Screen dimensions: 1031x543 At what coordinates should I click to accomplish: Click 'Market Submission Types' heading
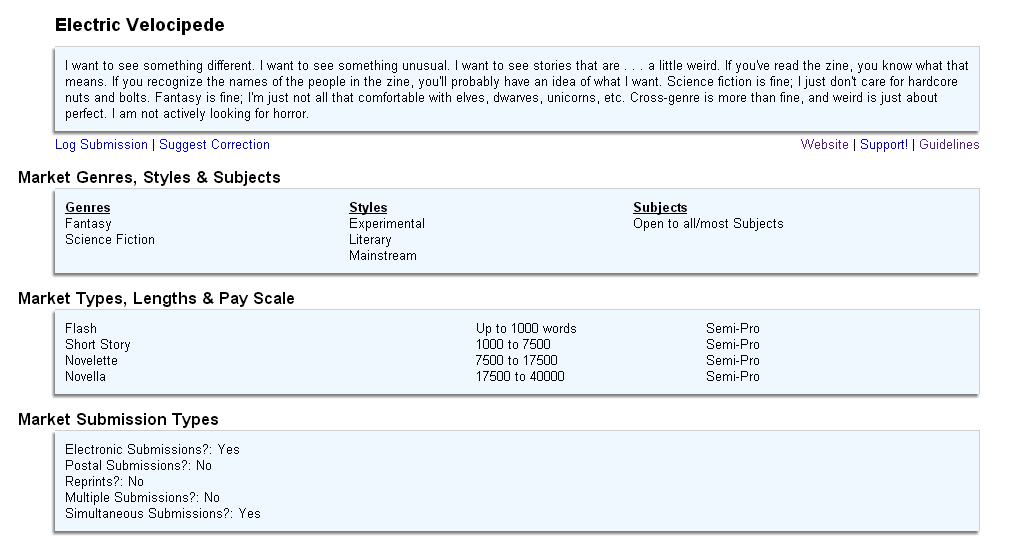pos(118,419)
